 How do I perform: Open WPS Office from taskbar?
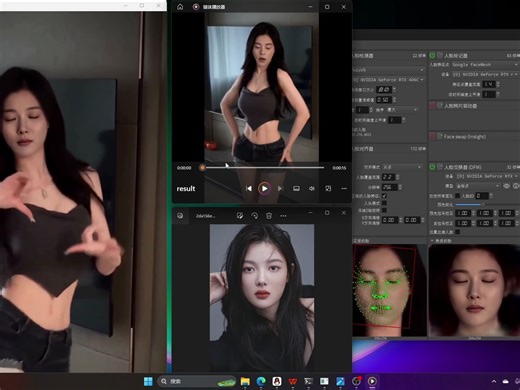[293, 381]
